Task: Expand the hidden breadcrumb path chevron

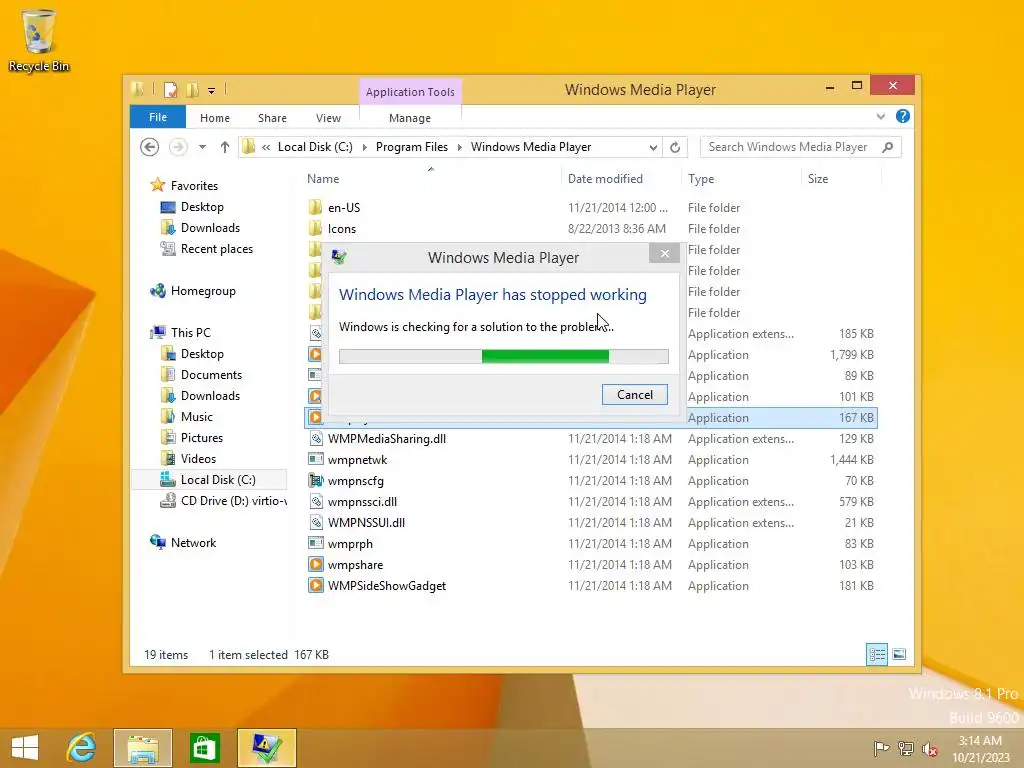Action: 266,148
